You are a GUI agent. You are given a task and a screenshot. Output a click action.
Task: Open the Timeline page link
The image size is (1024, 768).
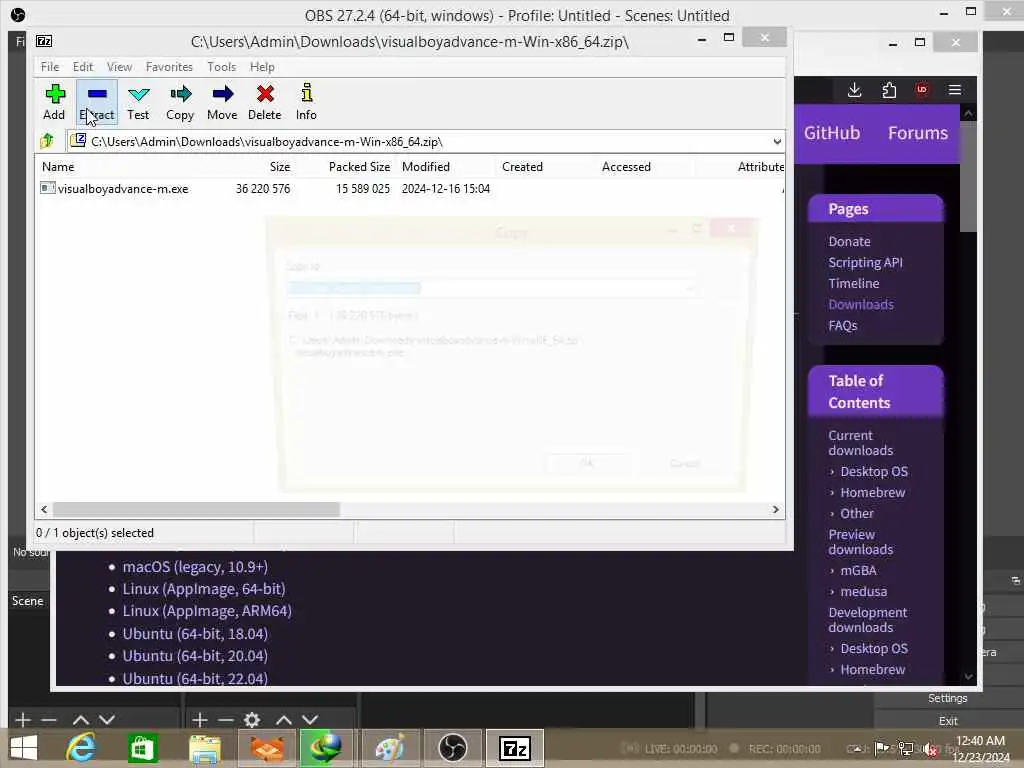[x=854, y=283]
